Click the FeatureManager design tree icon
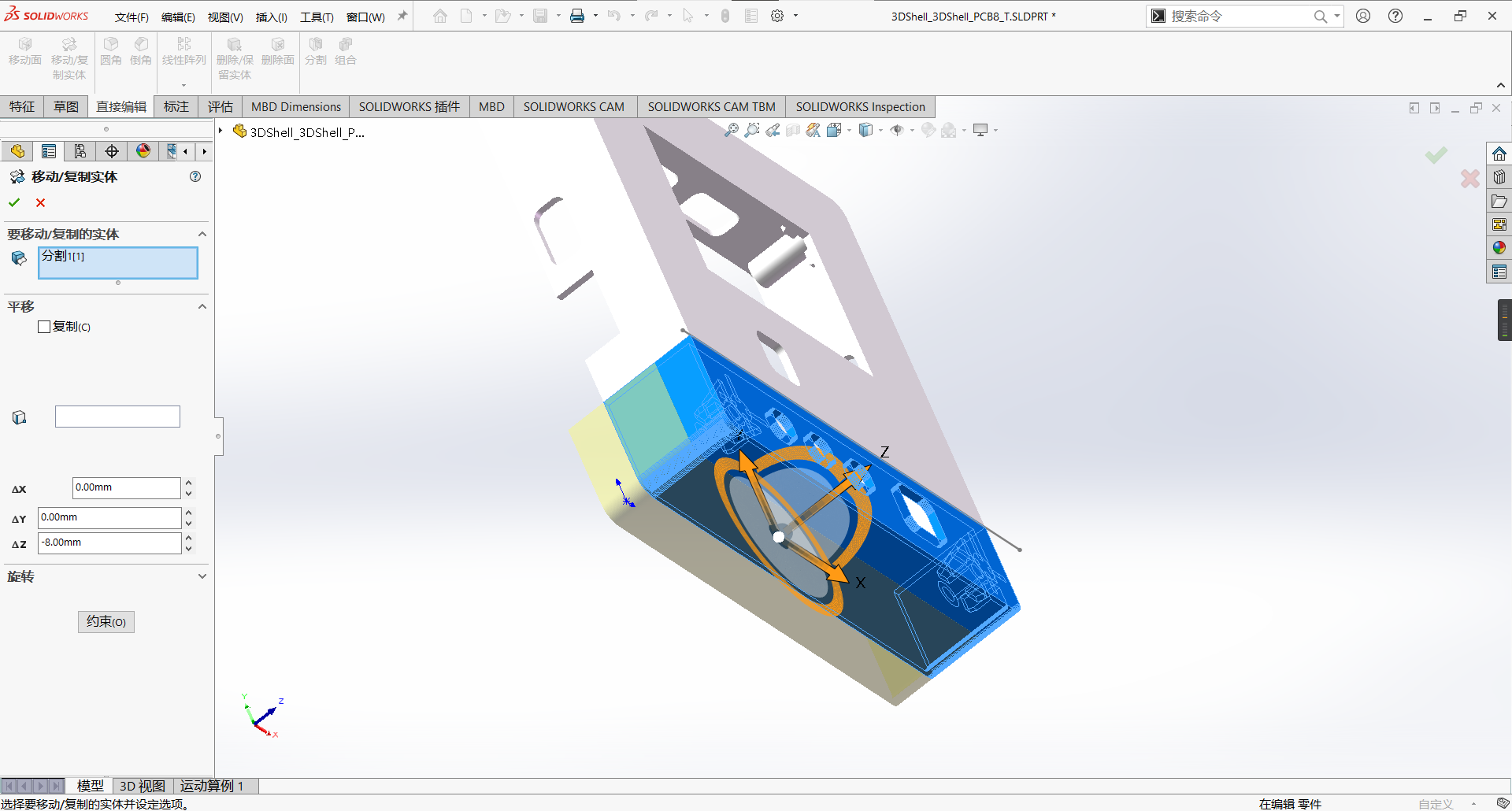Image resolution: width=1512 pixels, height=811 pixels. click(17, 151)
